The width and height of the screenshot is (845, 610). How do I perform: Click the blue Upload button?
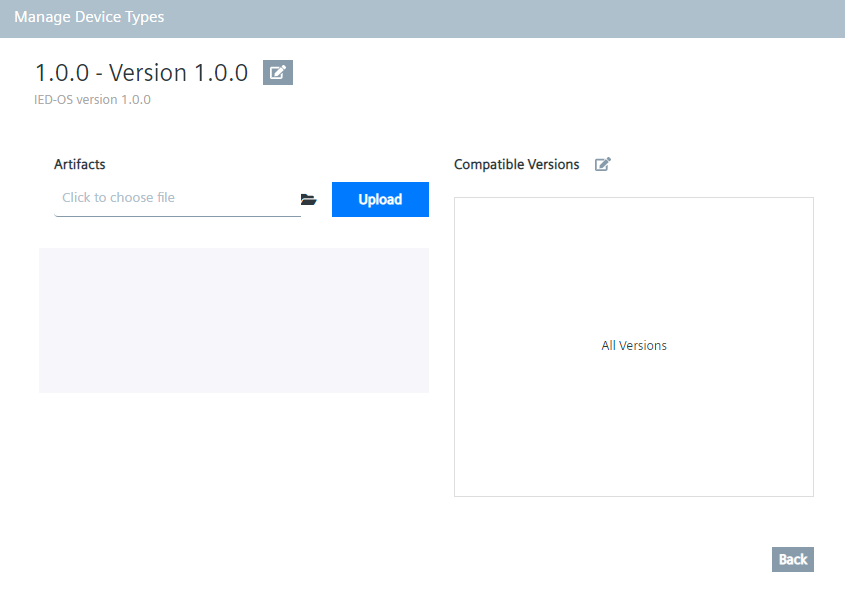click(380, 199)
